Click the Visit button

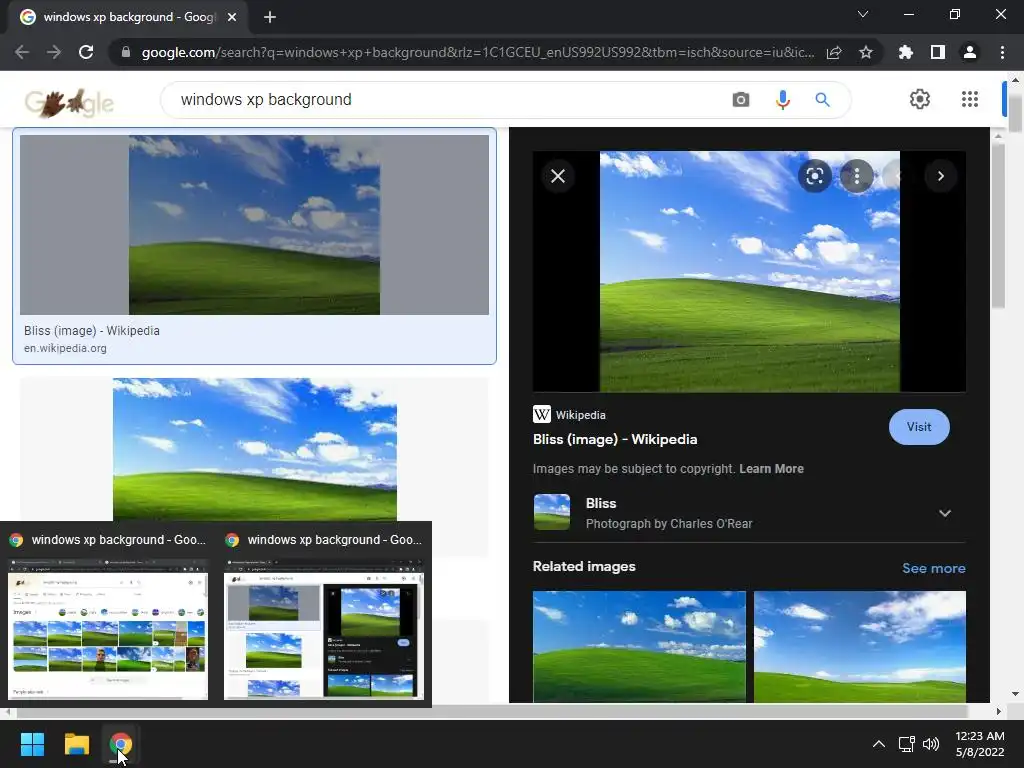[x=919, y=426]
